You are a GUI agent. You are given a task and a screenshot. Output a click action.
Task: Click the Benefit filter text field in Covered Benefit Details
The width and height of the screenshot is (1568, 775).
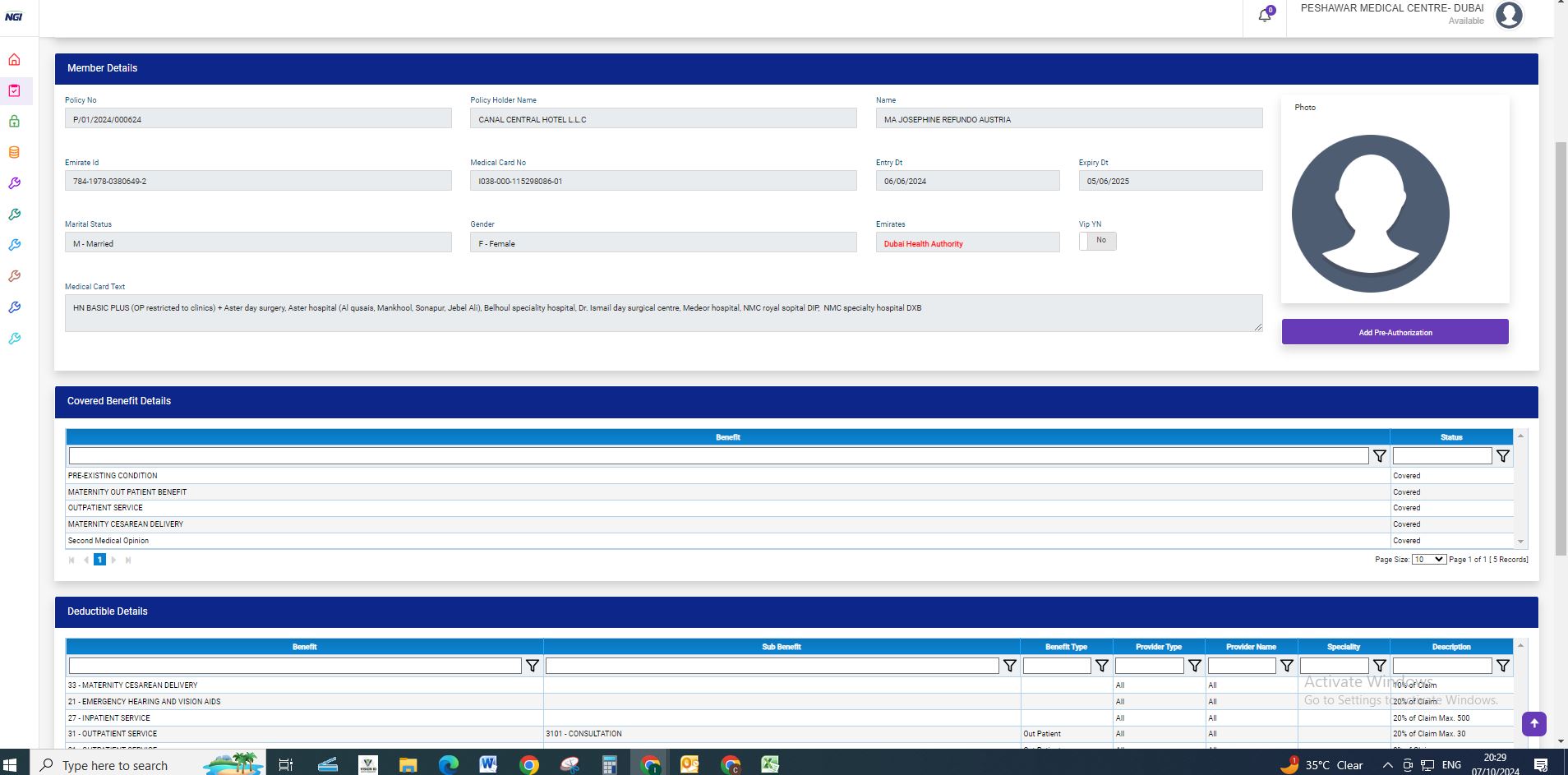(718, 456)
